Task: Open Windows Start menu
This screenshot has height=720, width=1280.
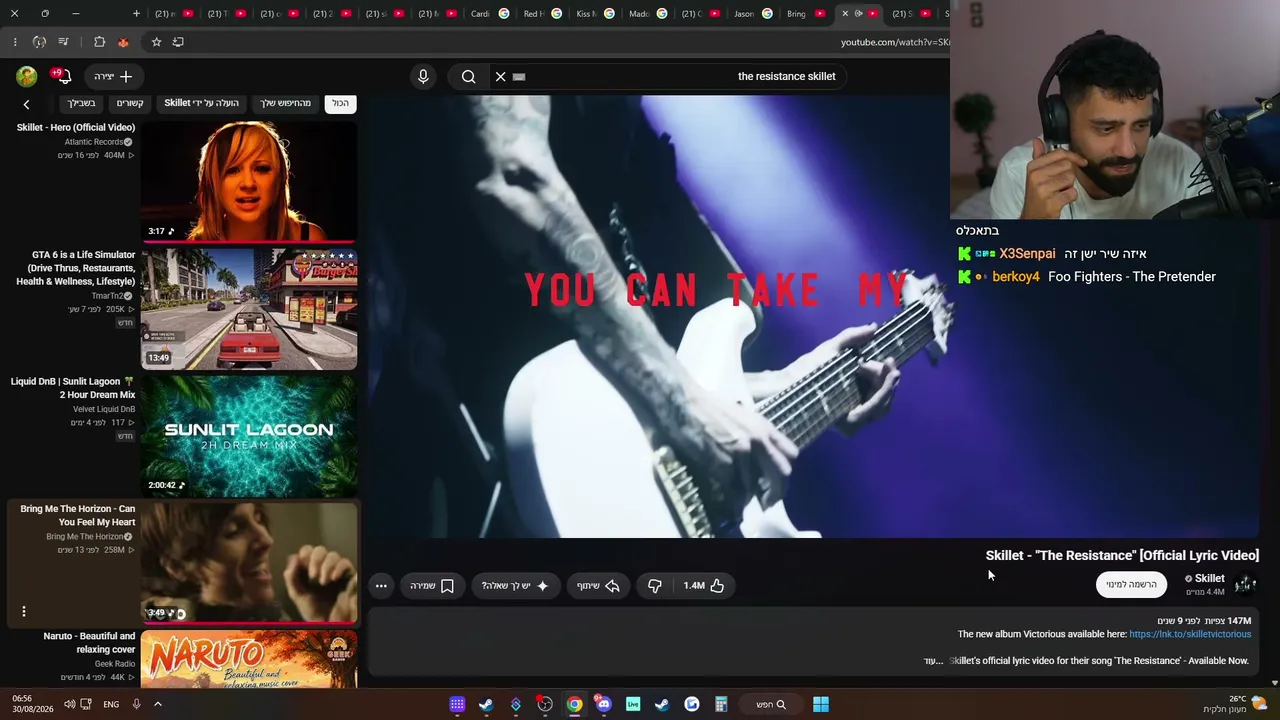Action: 820,704
